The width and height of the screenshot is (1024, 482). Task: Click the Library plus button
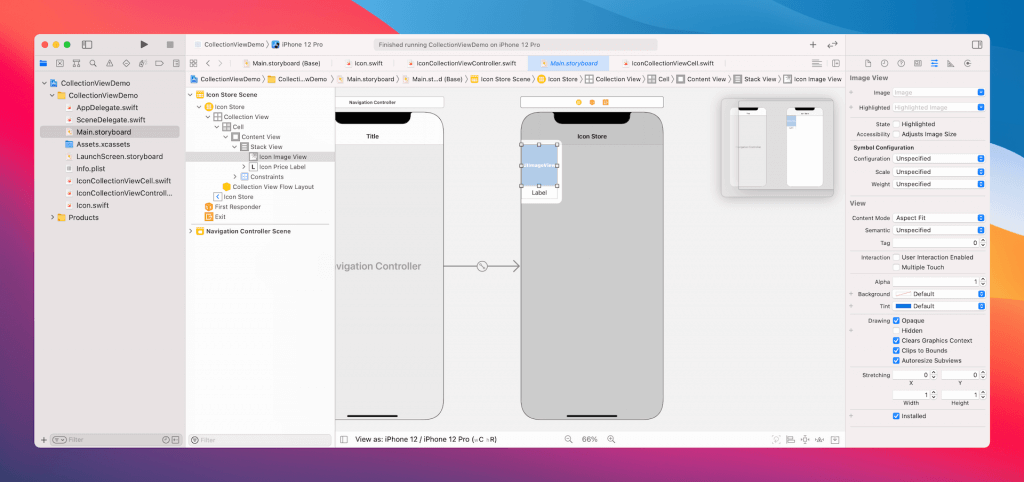click(x=813, y=45)
